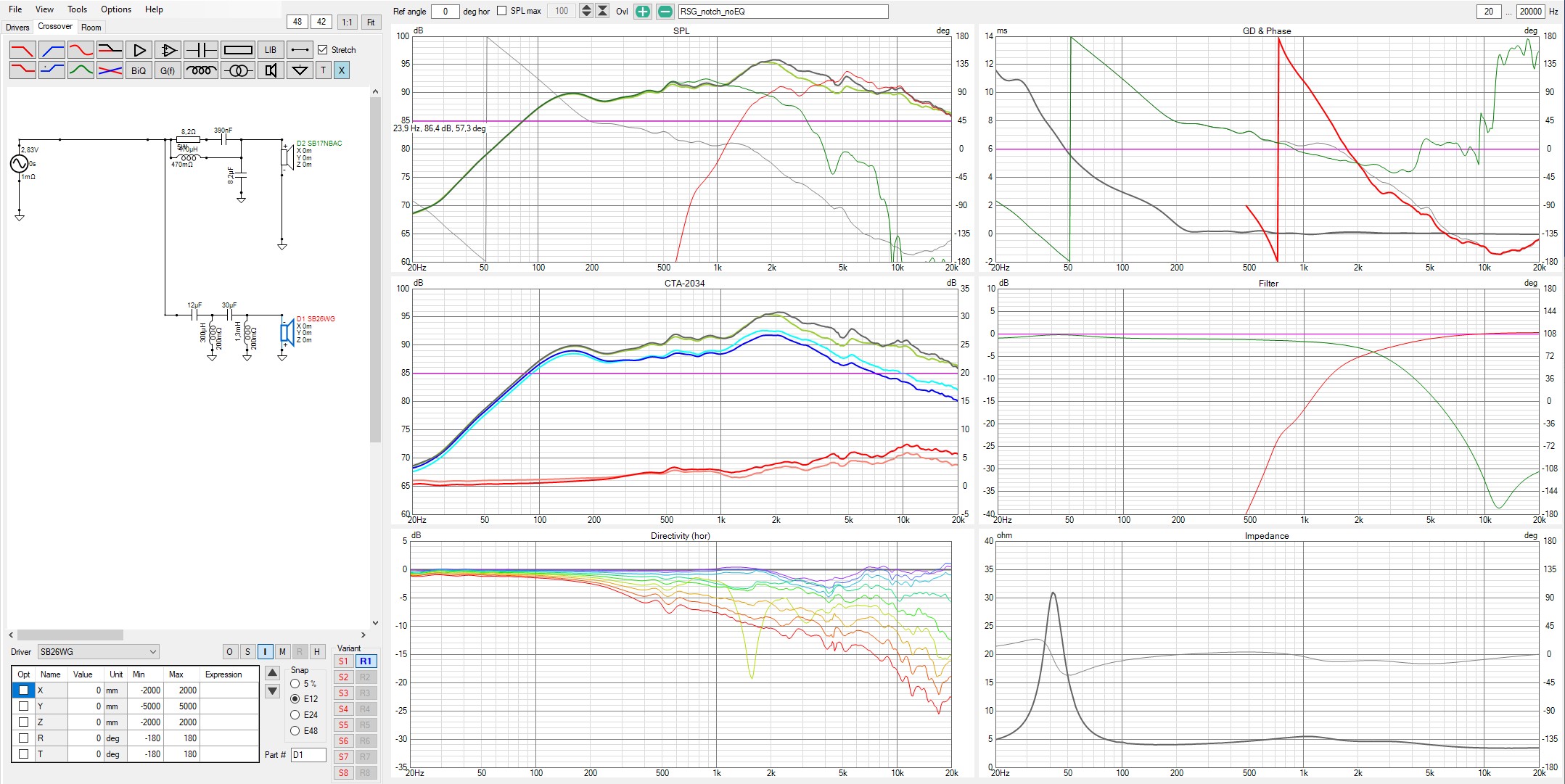The image size is (1565, 784).
Task: Switch to the Room tab
Action: point(91,28)
